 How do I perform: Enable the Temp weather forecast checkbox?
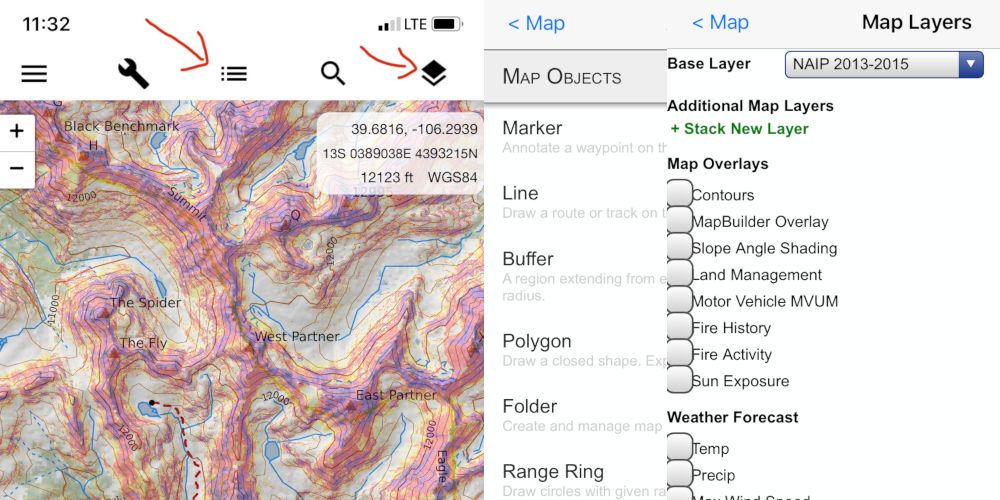click(680, 448)
